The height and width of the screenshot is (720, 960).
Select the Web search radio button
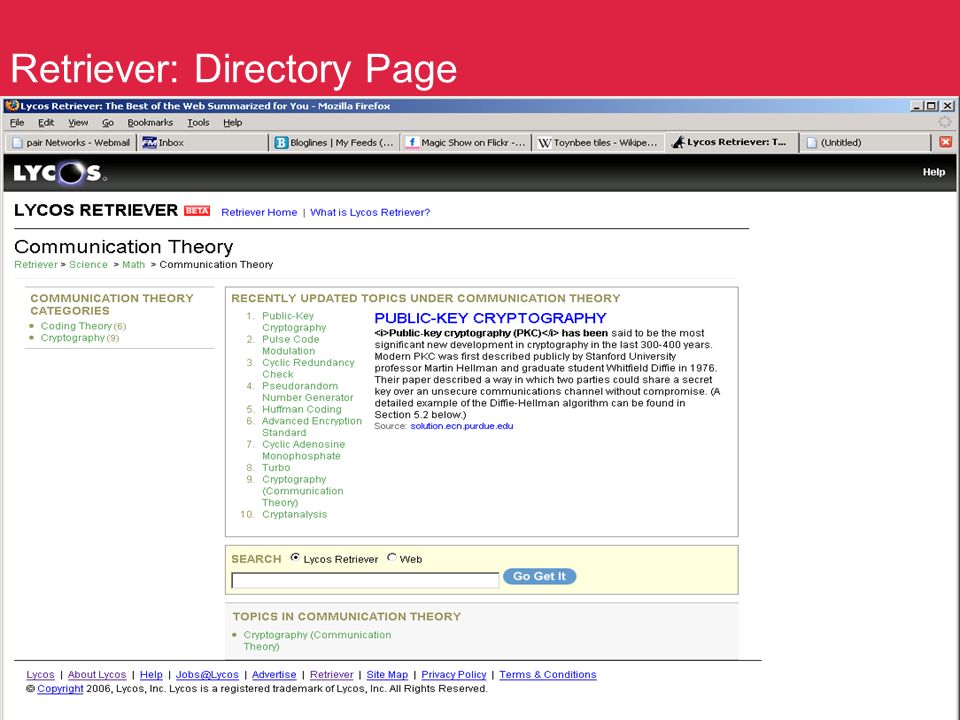(392, 558)
